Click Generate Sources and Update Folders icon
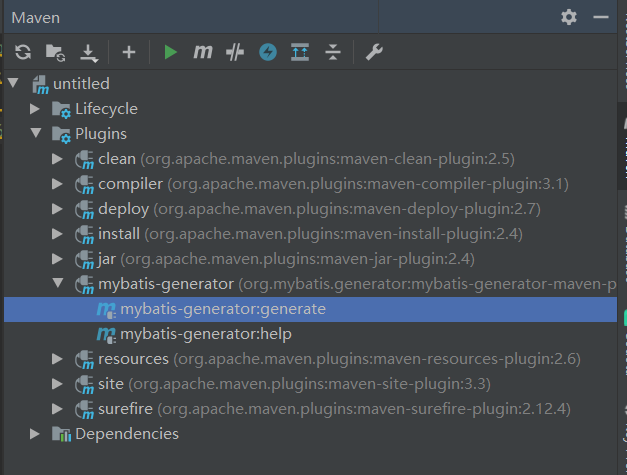 [55, 52]
